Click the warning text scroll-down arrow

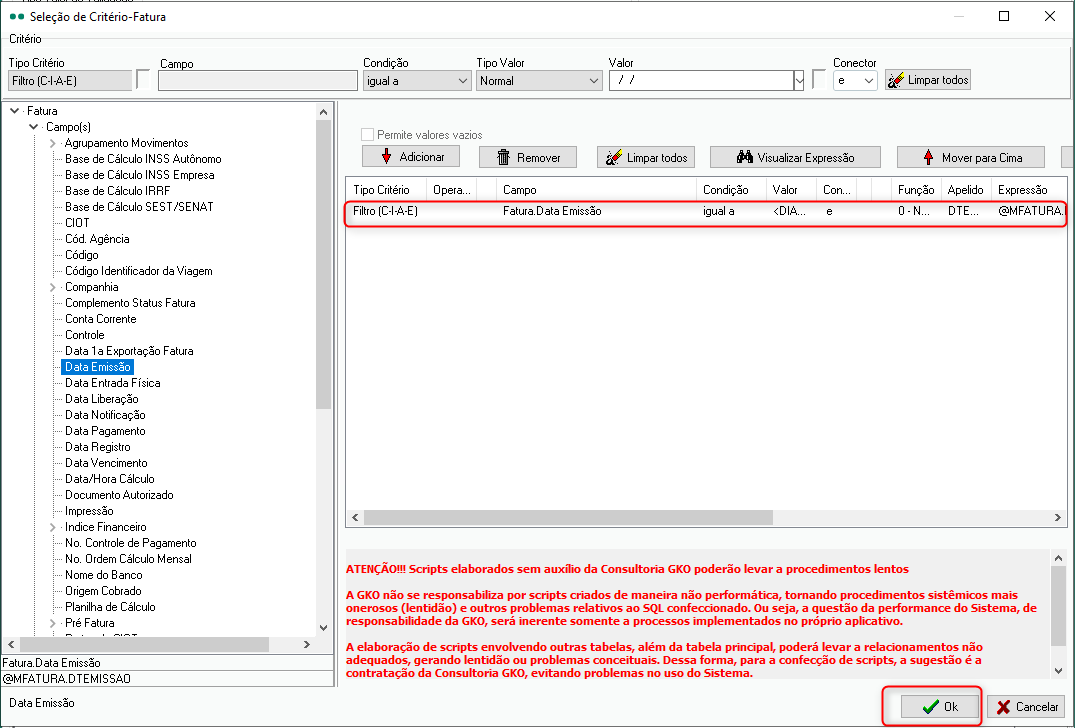click(1059, 671)
